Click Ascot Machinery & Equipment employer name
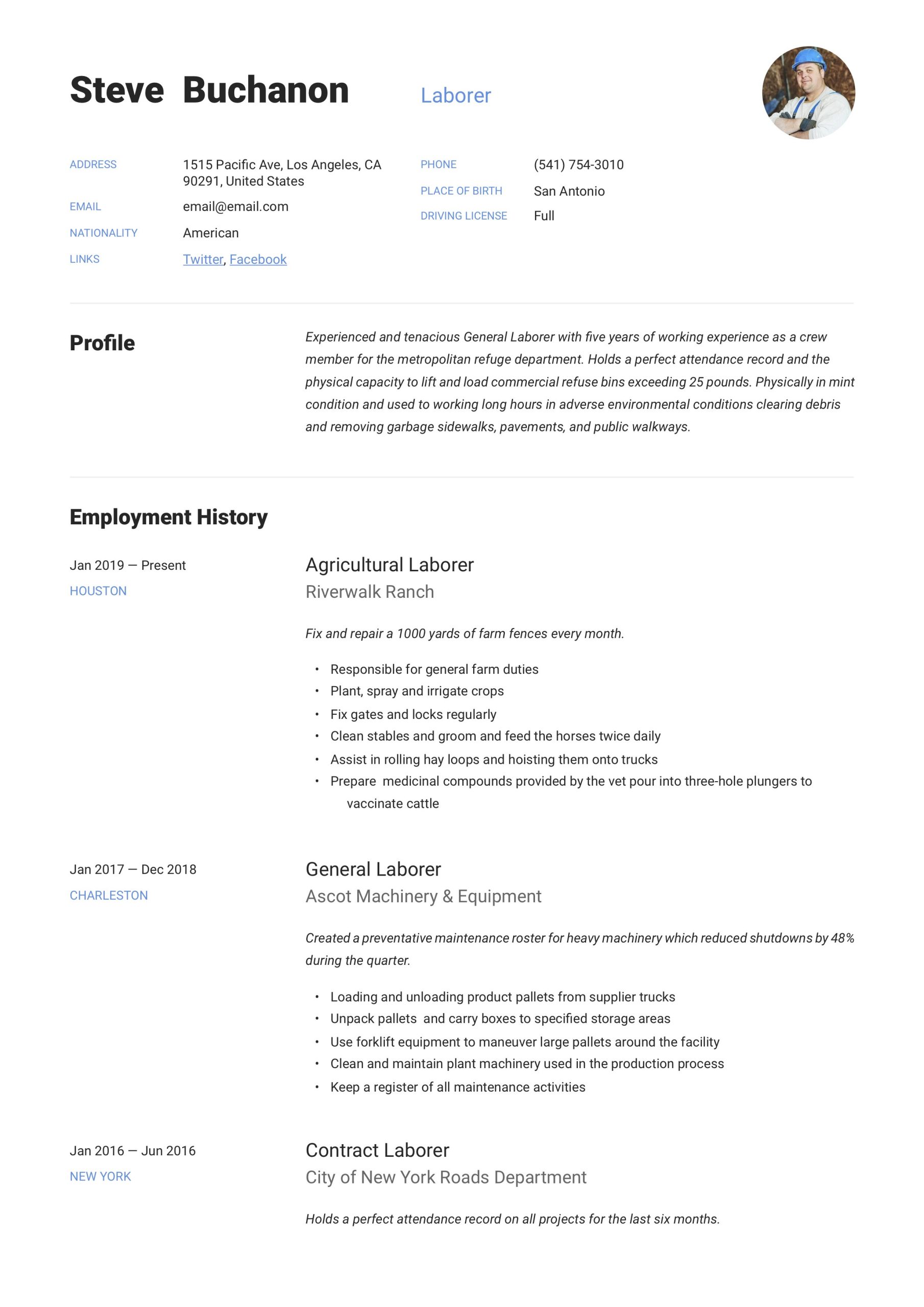Viewport: 924px width, 1307px height. point(423,897)
